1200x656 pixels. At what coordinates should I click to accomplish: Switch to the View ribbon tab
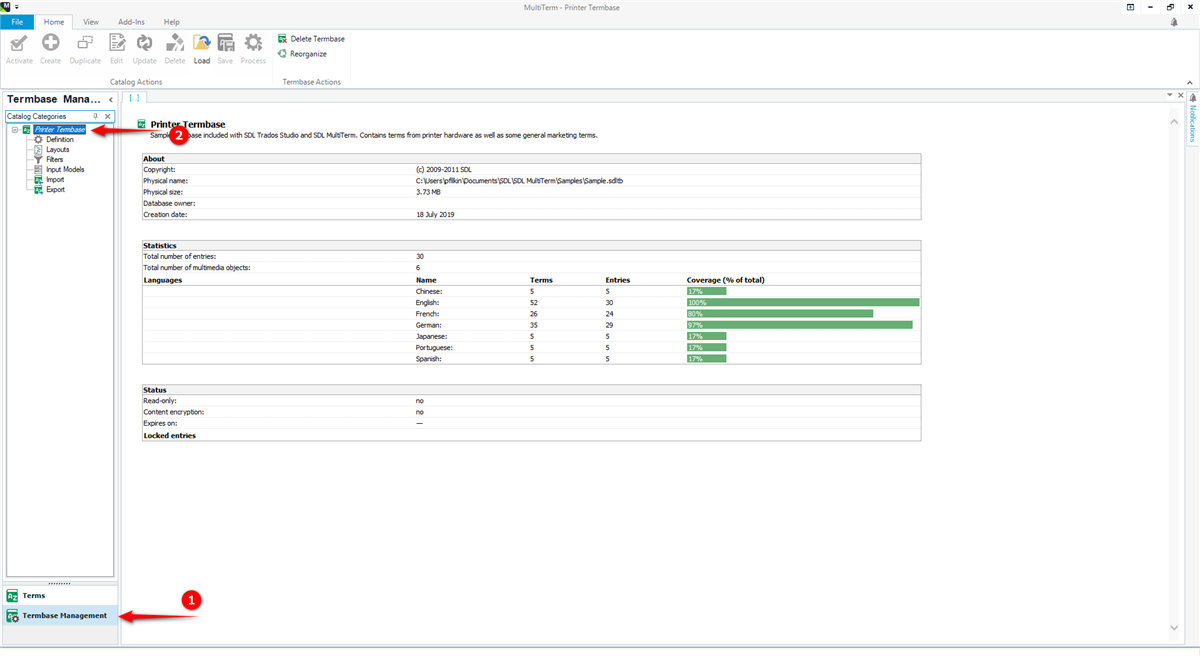tap(91, 21)
